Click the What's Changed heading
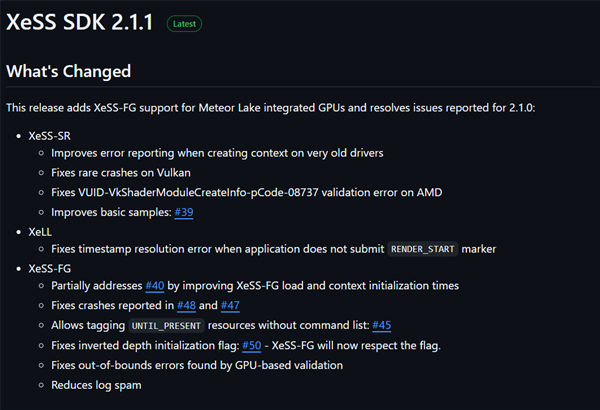The image size is (600, 410). 69,72
